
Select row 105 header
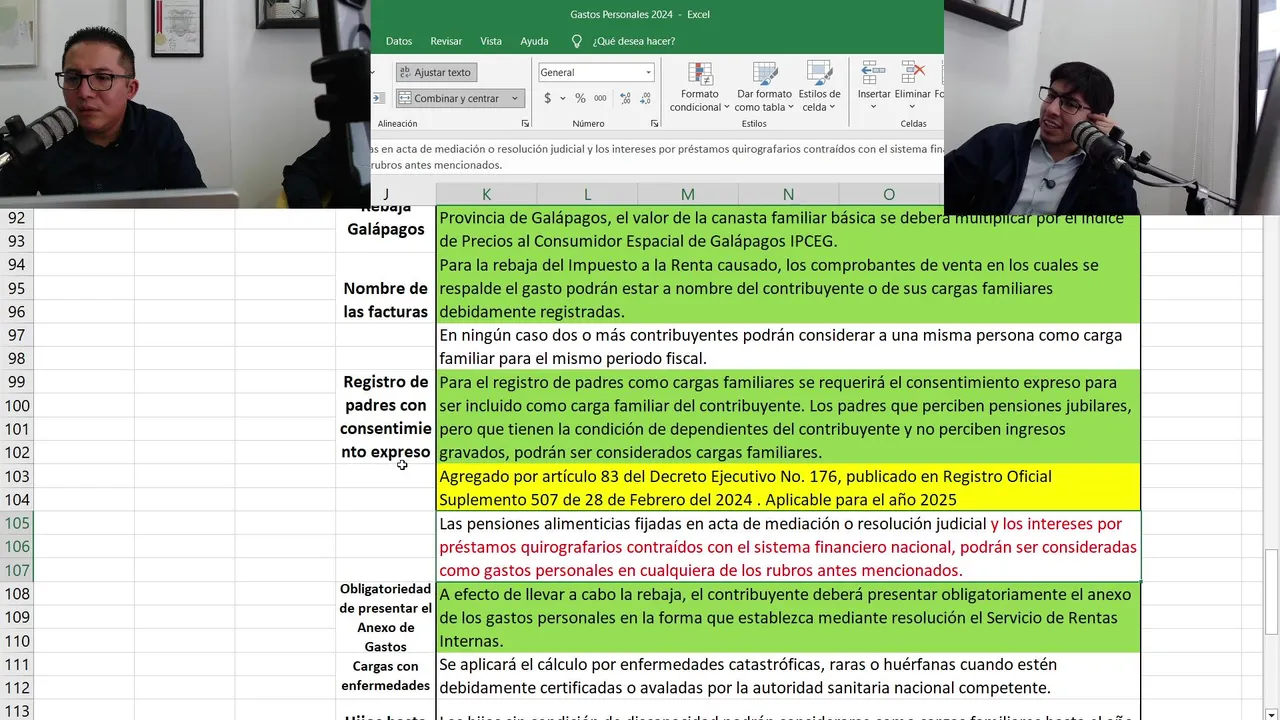pos(16,523)
